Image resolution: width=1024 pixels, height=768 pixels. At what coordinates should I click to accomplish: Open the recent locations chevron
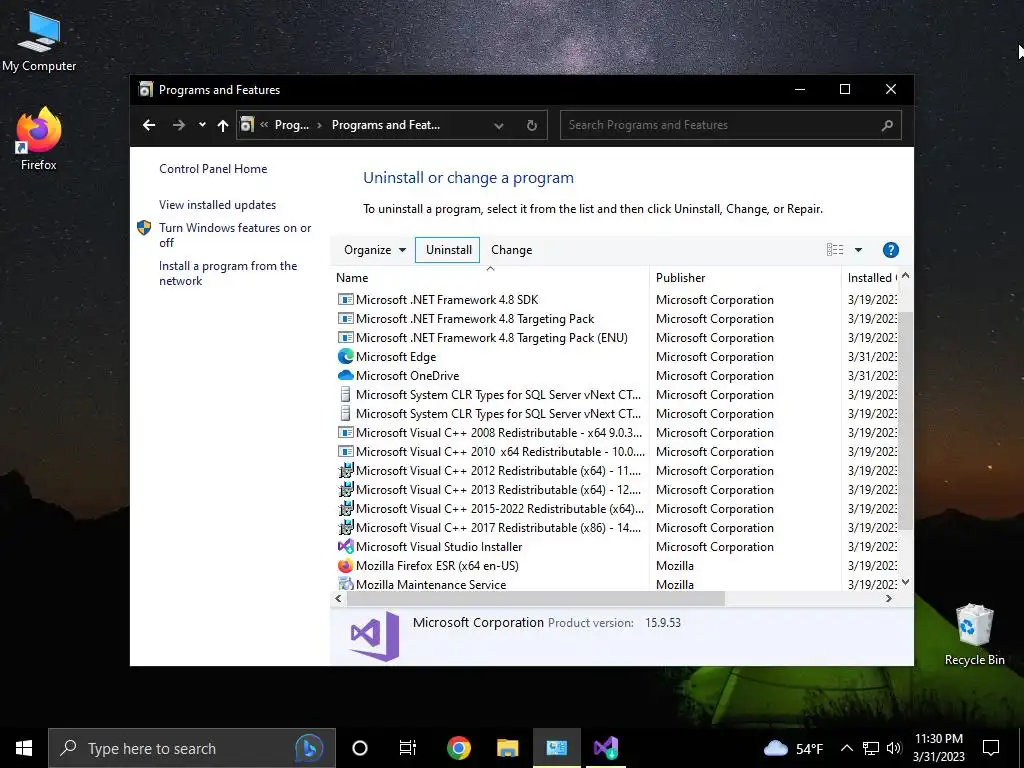pos(202,125)
